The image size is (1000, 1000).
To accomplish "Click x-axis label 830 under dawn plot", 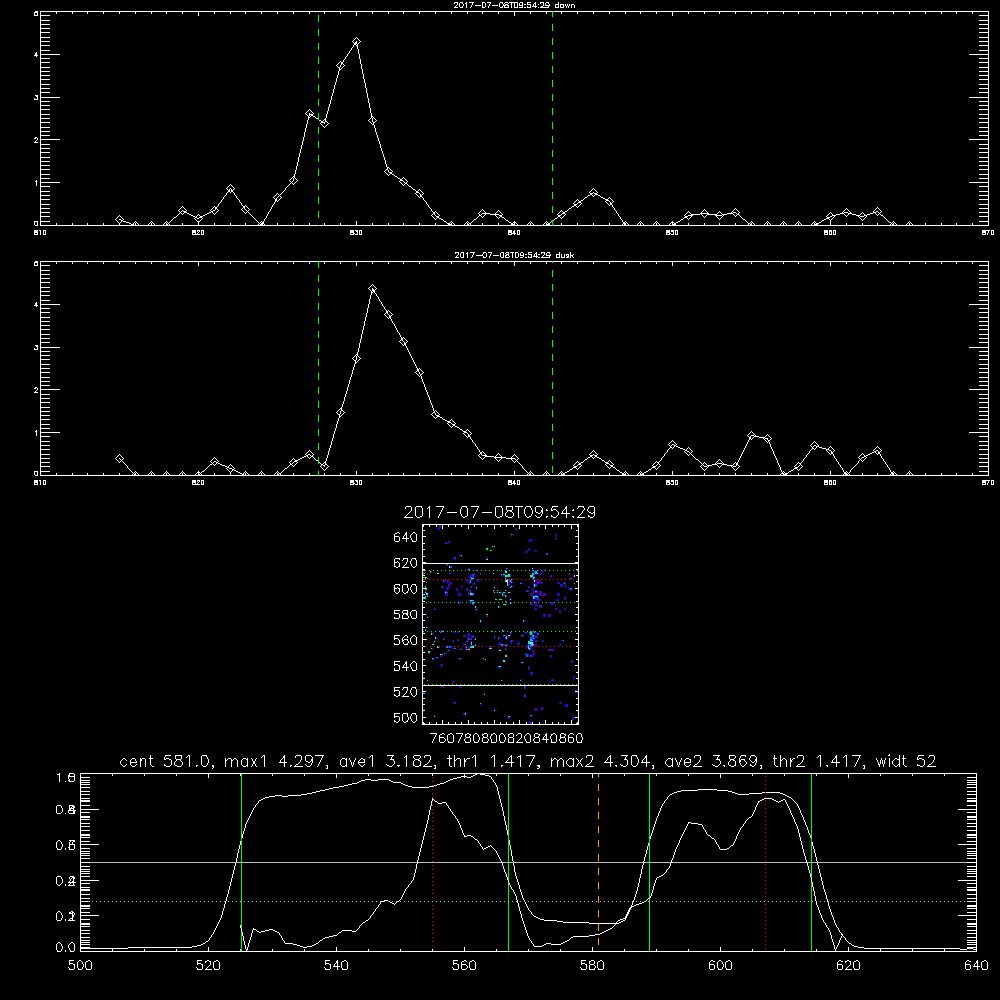I will click(356, 233).
